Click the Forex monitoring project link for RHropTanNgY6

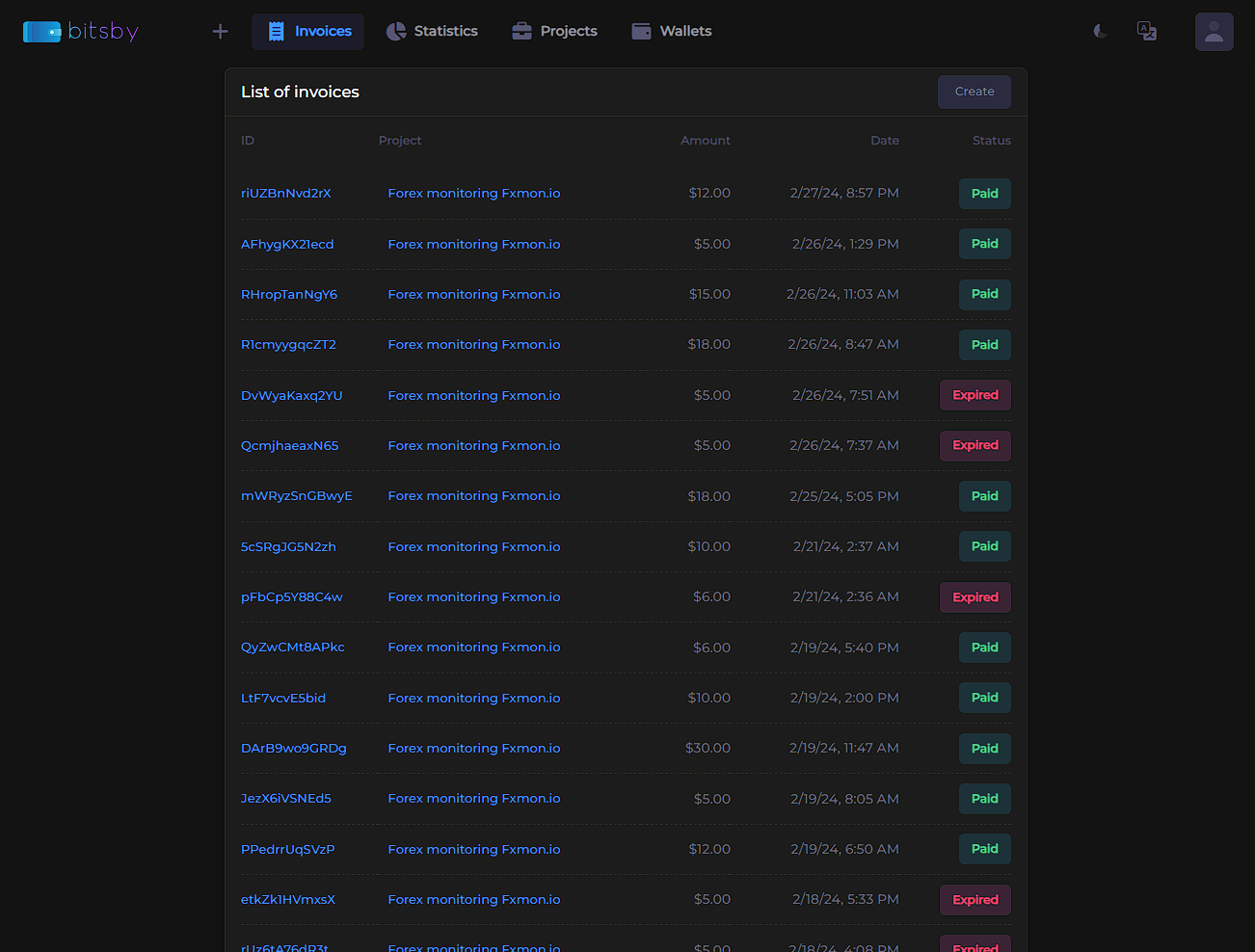(473, 295)
